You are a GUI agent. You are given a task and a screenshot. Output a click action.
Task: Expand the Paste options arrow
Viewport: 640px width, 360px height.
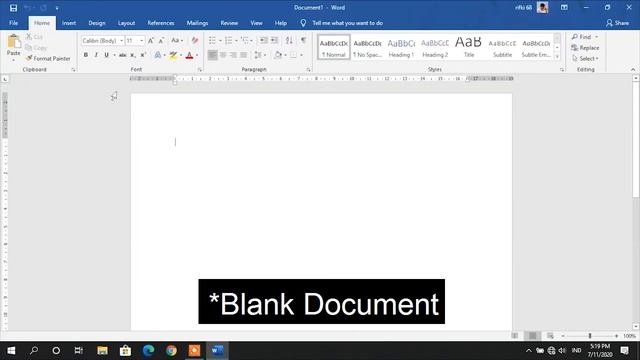tap(13, 60)
